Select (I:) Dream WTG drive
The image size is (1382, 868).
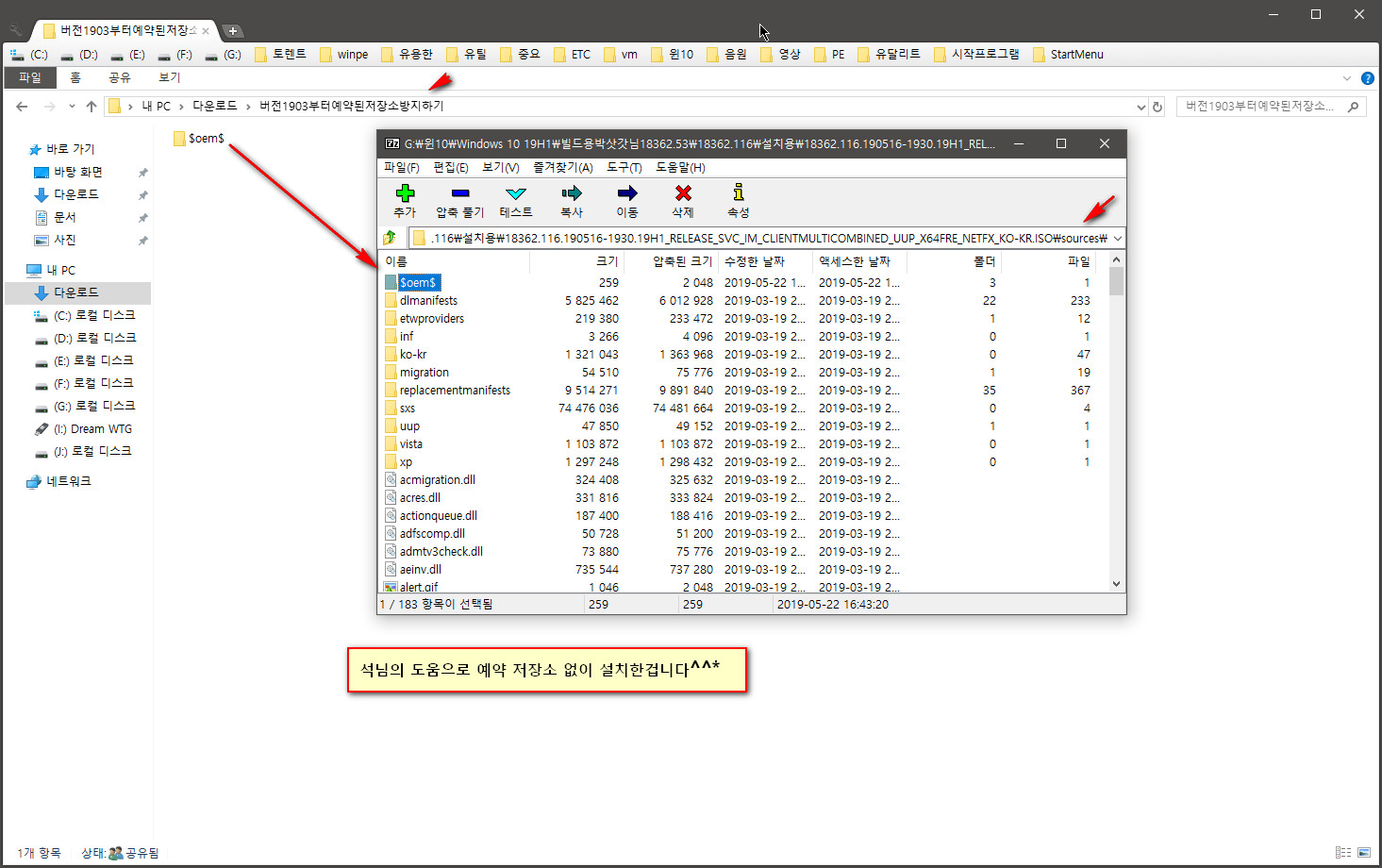click(x=92, y=428)
